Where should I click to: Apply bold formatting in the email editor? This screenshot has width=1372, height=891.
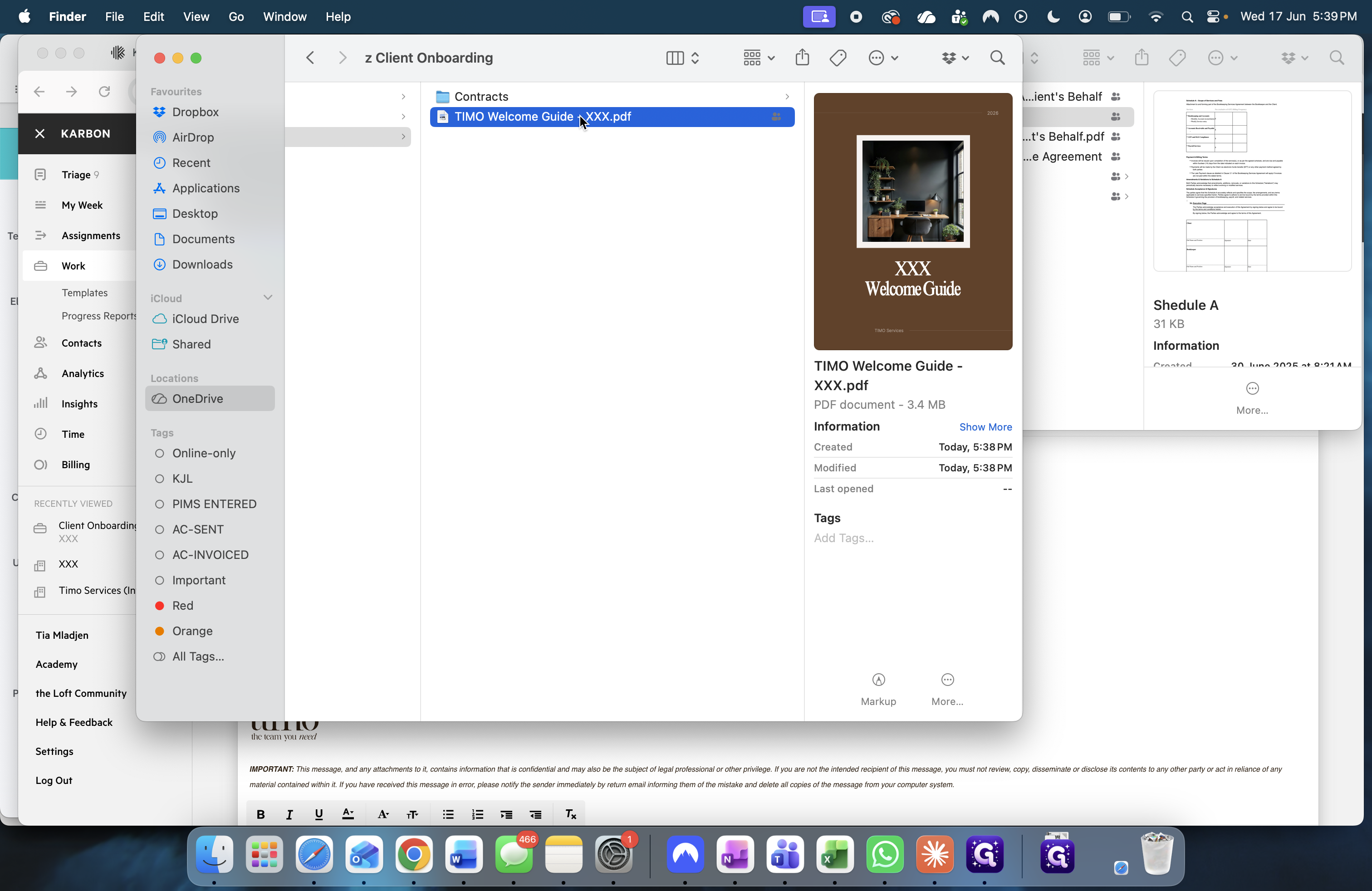tap(260, 814)
